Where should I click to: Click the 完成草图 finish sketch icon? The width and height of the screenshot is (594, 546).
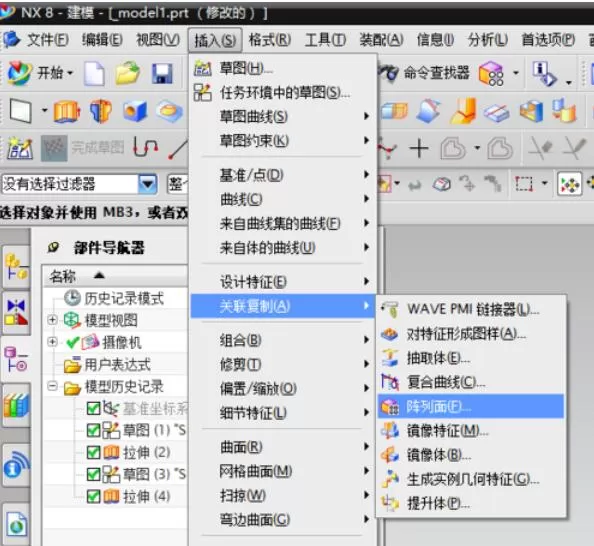(54, 148)
